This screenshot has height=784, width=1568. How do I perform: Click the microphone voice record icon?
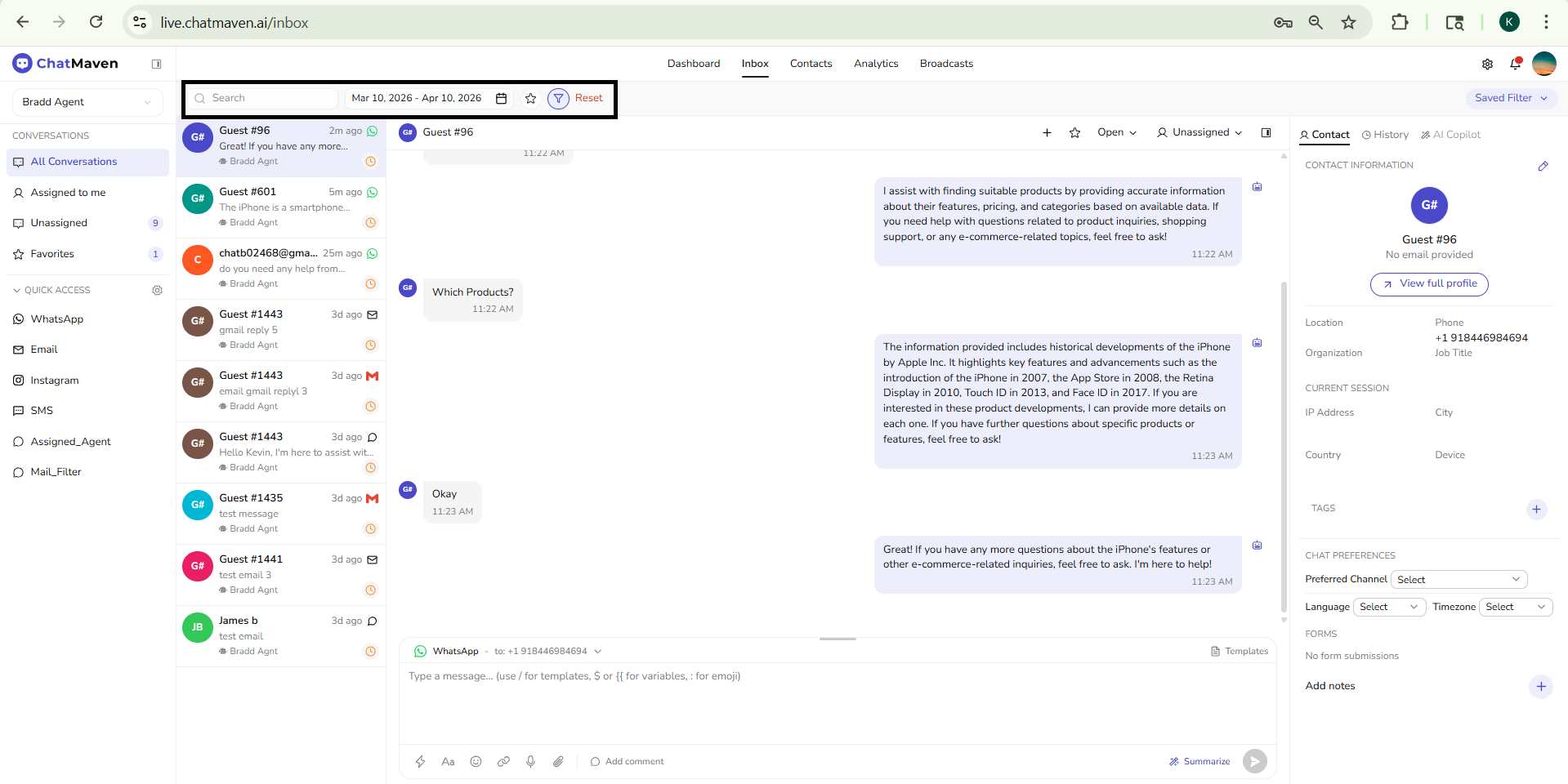click(x=530, y=761)
